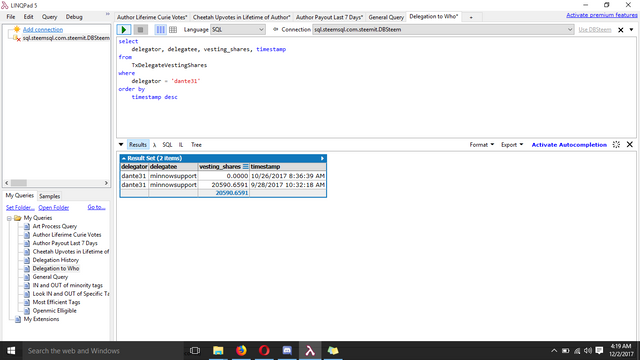
Task: Show the Tree output tab
Action: click(196, 144)
